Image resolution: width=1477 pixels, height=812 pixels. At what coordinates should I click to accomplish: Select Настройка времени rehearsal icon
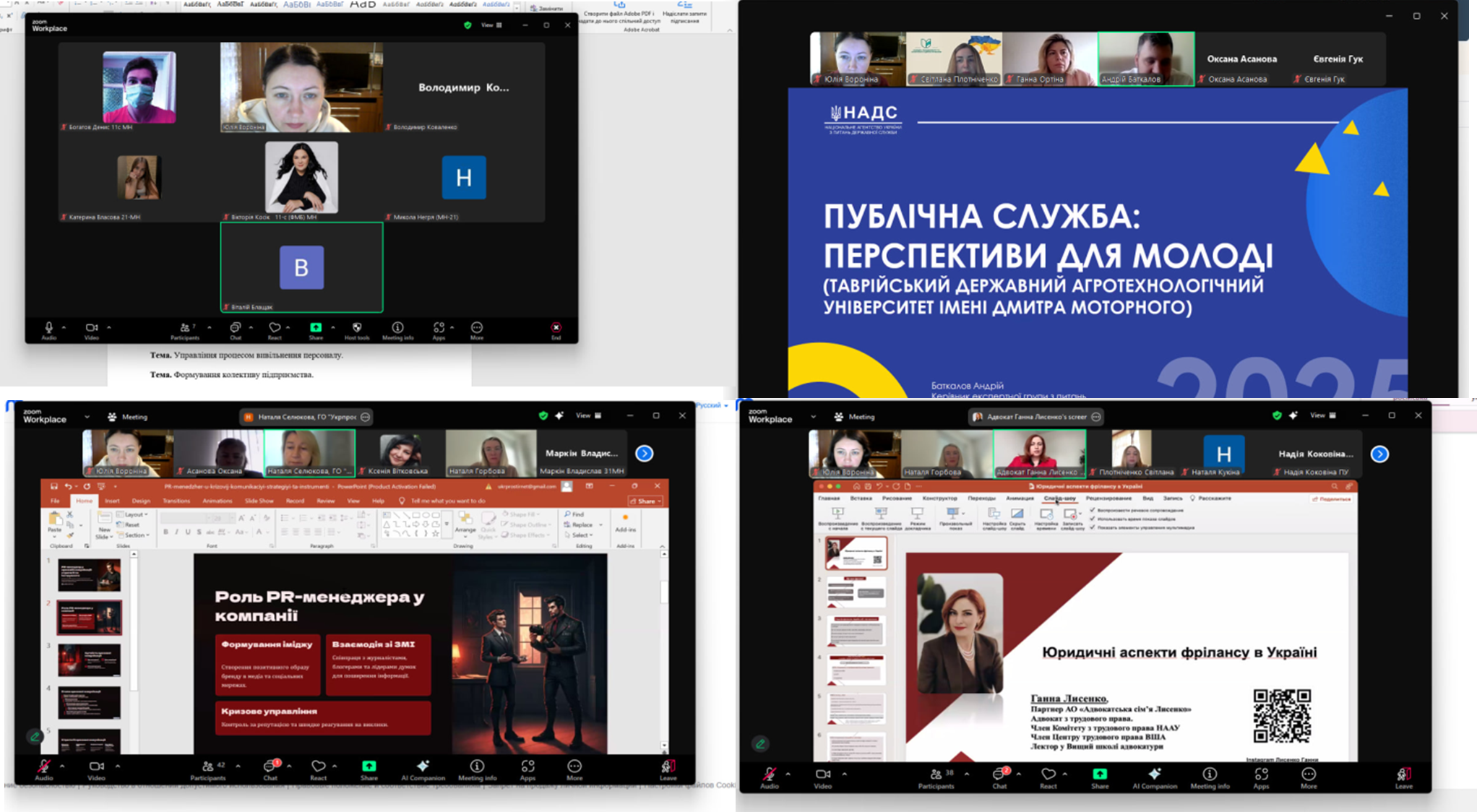point(1046,514)
